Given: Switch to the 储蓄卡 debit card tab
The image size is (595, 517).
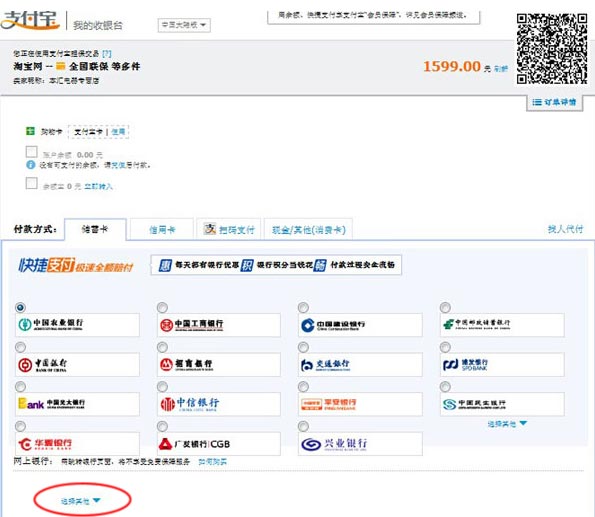Looking at the screenshot, I should pyautogui.click(x=95, y=229).
